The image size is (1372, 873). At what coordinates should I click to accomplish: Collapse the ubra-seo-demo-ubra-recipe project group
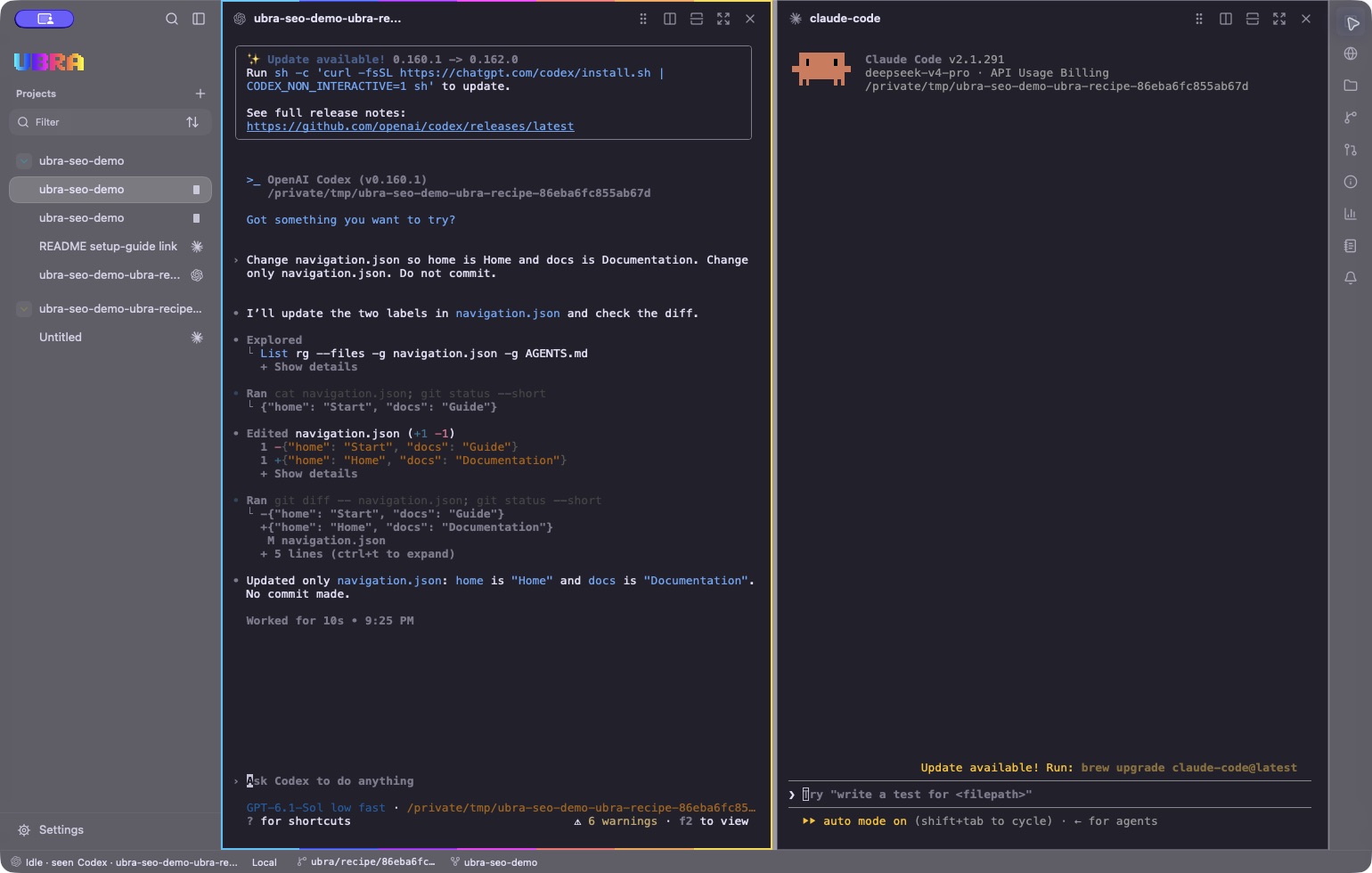click(x=24, y=309)
